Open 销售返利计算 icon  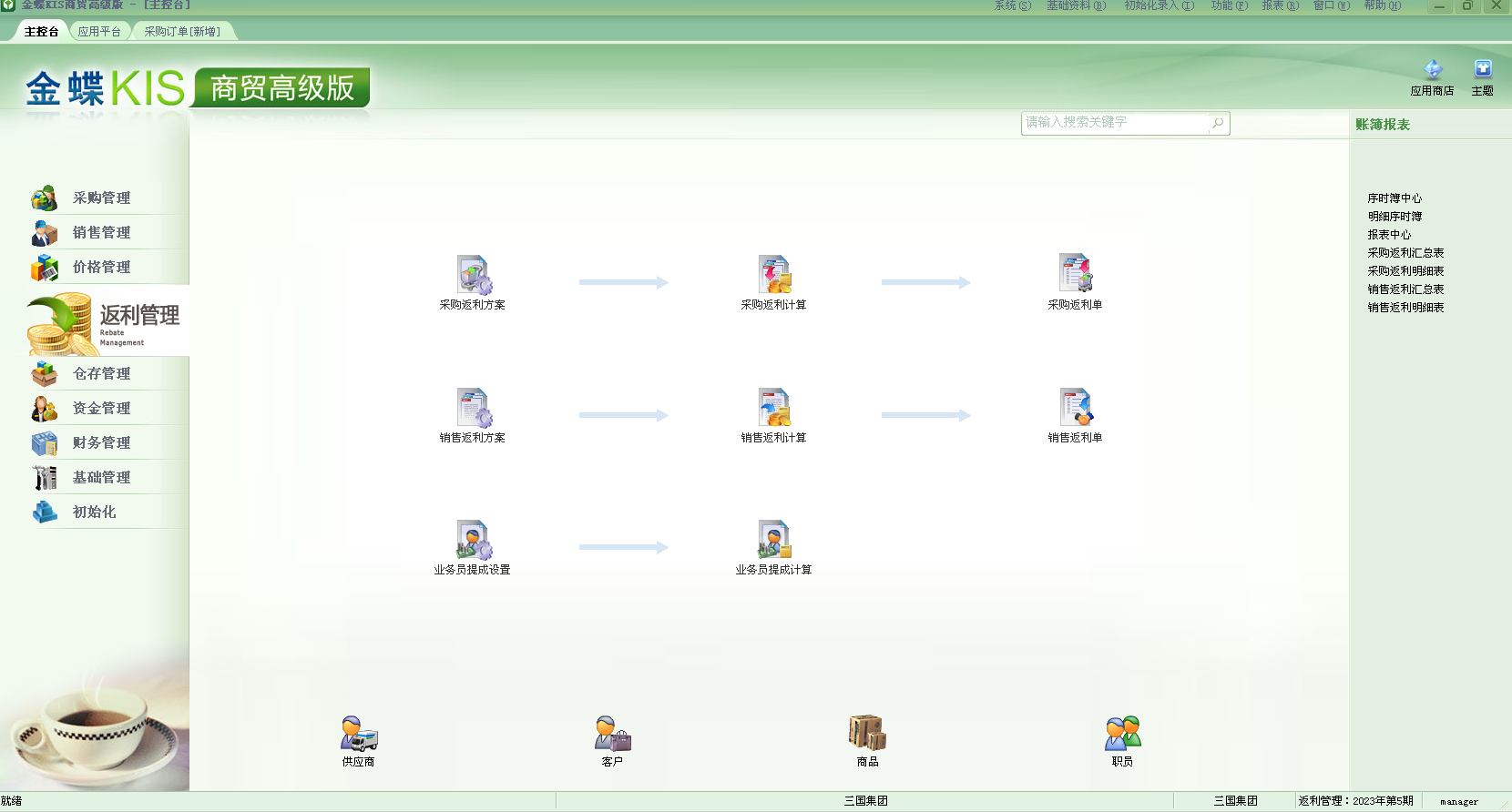[x=774, y=407]
